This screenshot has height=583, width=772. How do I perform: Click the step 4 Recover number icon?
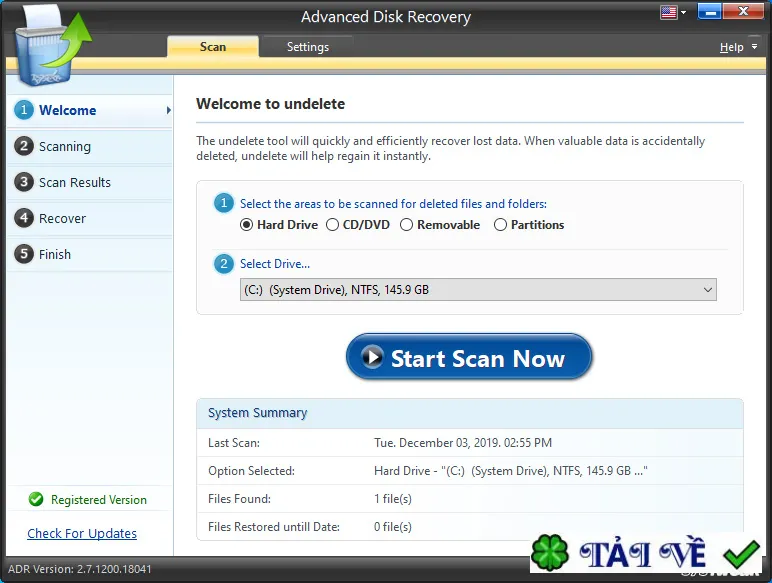click(24, 218)
